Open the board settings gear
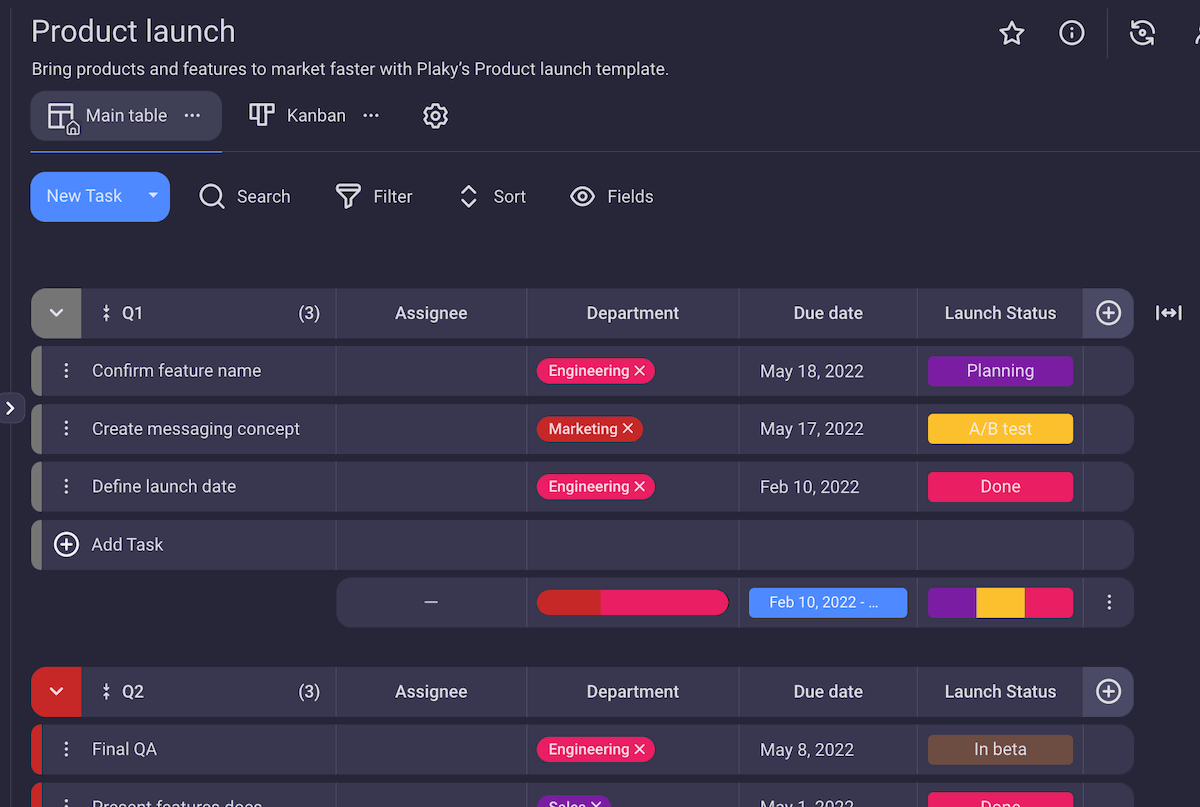This screenshot has height=807, width=1200. tap(435, 116)
